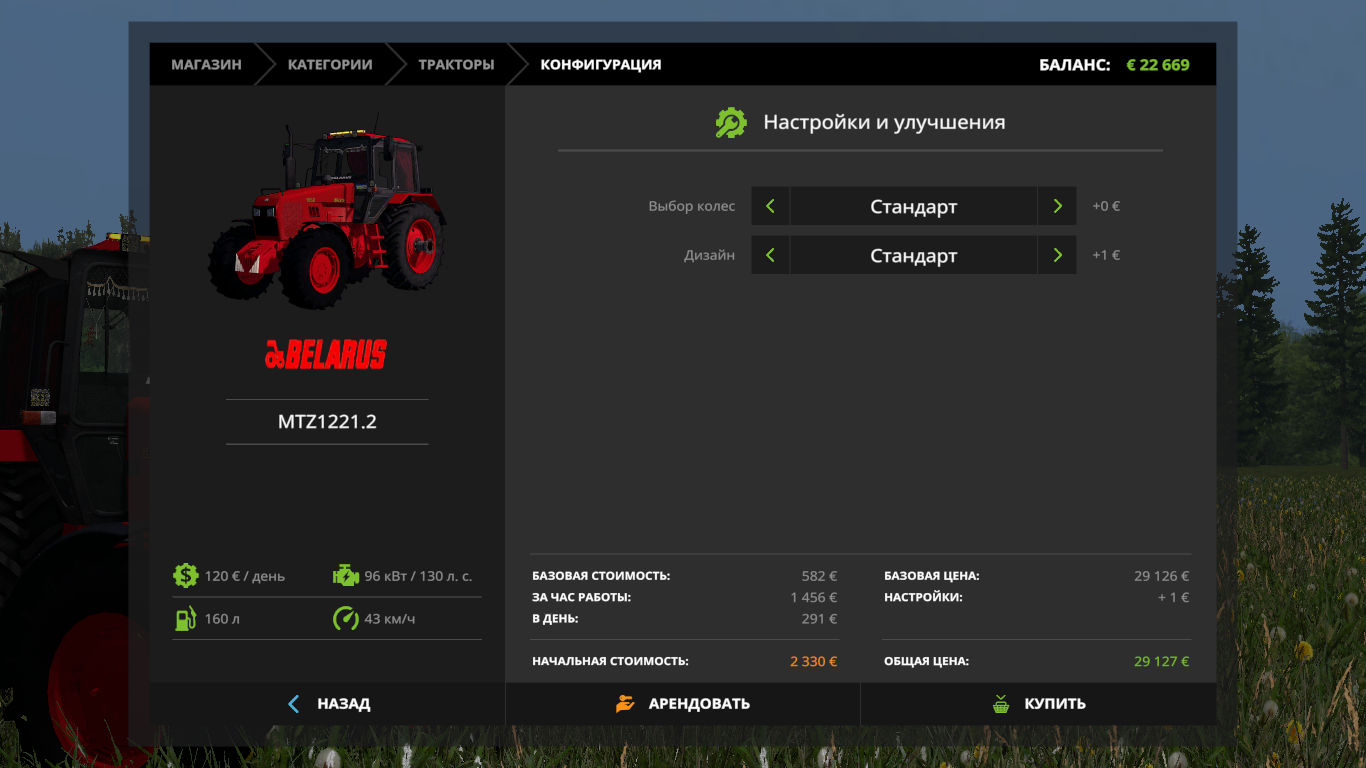This screenshot has height=768, width=1366.
Task: Click the НАЧАЛЬНАЯ СТОИМОСТЬ label
Action: click(x=610, y=661)
